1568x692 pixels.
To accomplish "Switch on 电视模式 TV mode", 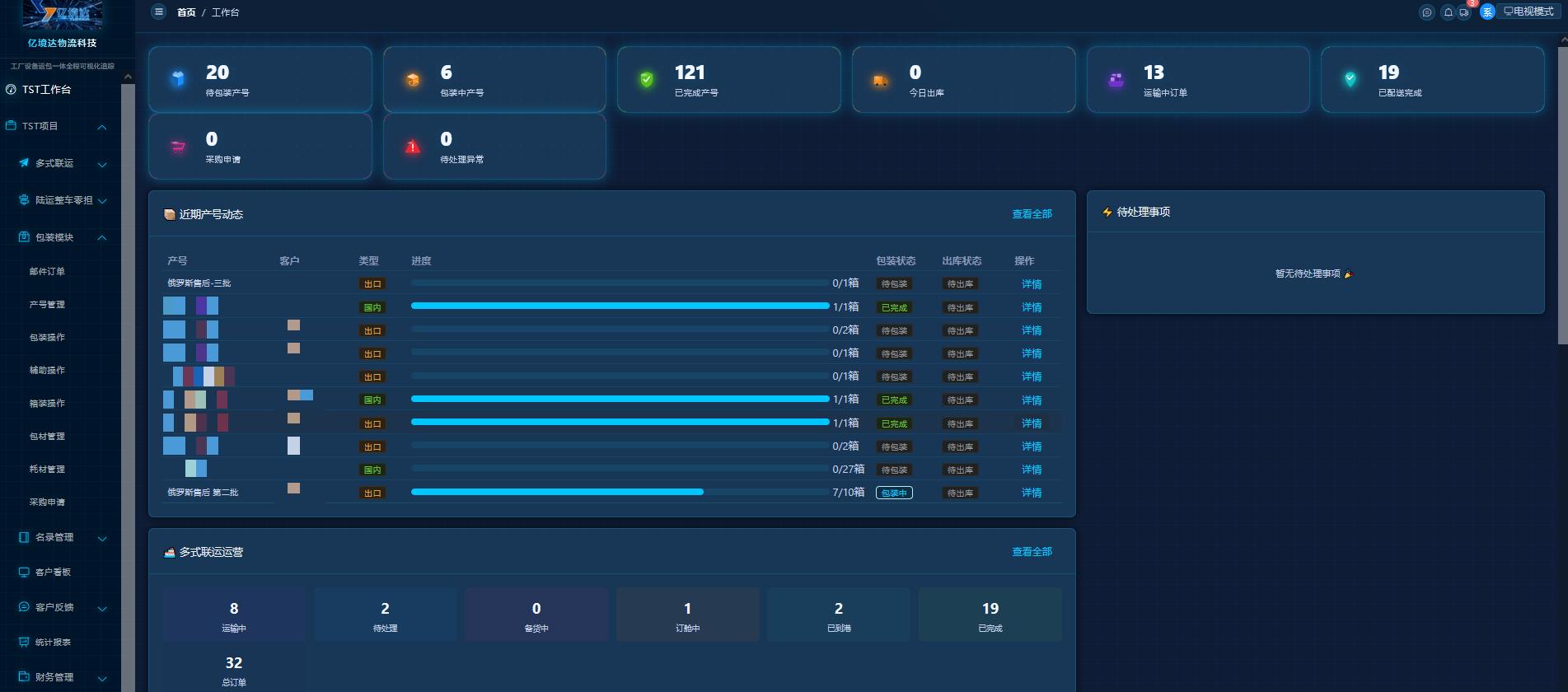I will tap(1528, 12).
